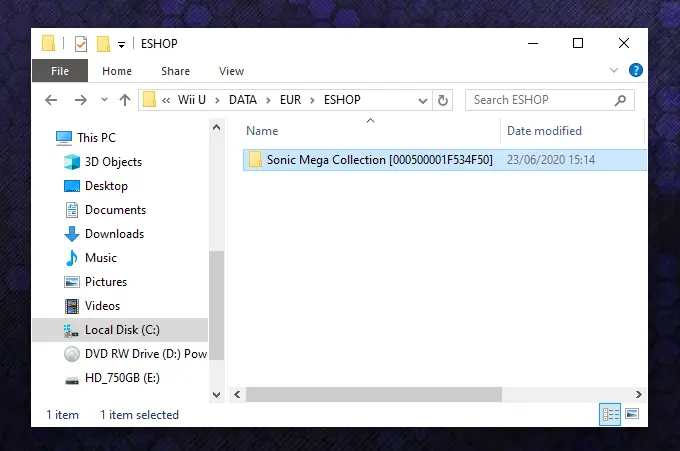
Task: Maximize the ESHOP window
Action: 578,43
